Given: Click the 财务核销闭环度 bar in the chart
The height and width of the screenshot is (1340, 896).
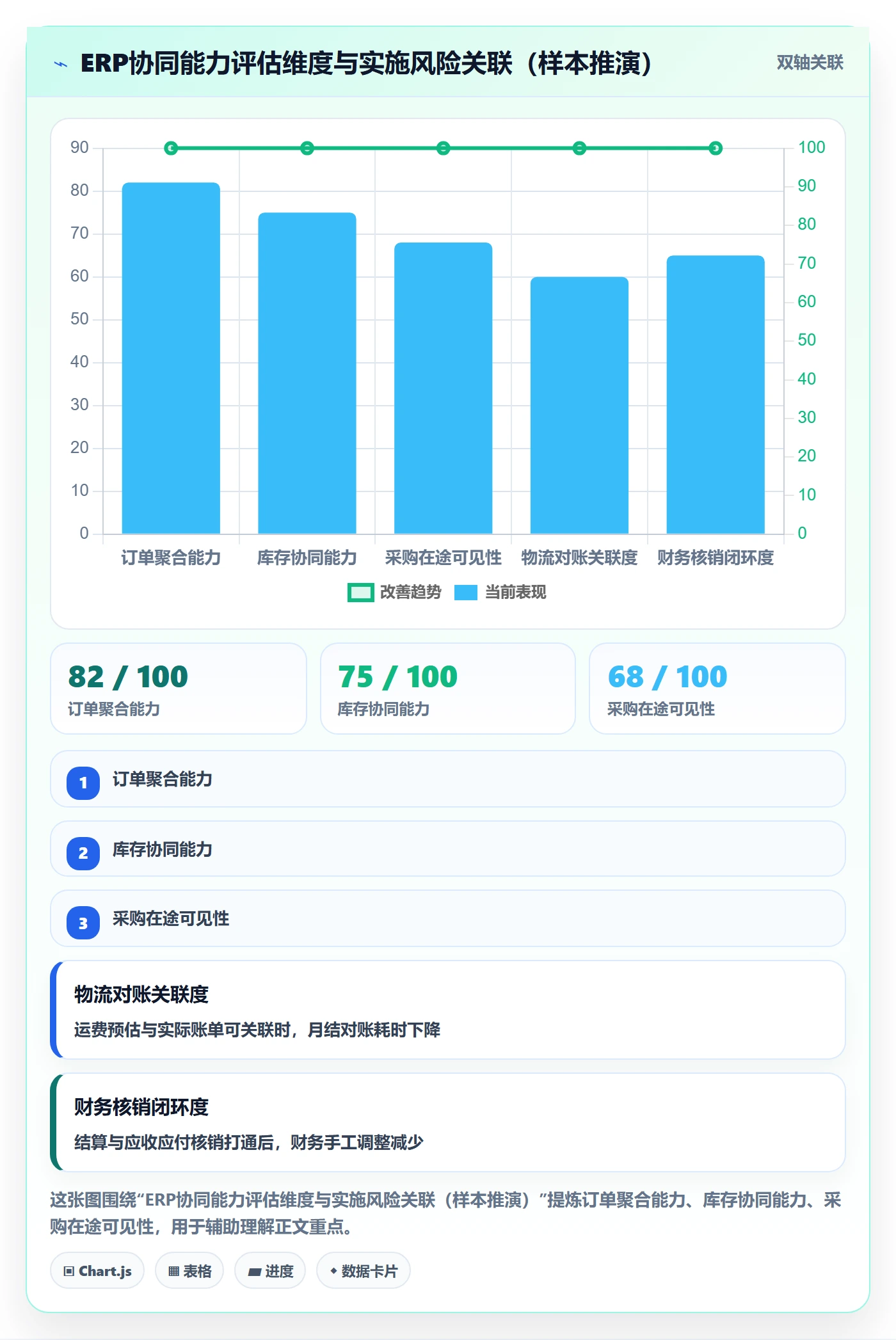Looking at the screenshot, I should [x=716, y=394].
